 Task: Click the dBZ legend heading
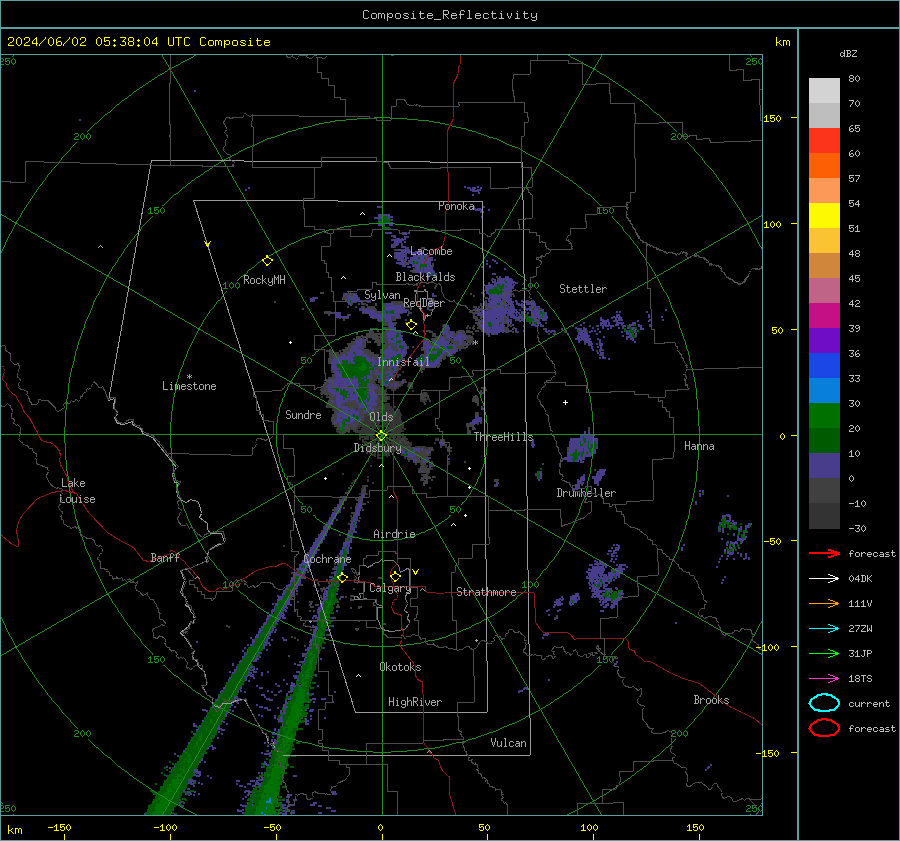pos(848,54)
